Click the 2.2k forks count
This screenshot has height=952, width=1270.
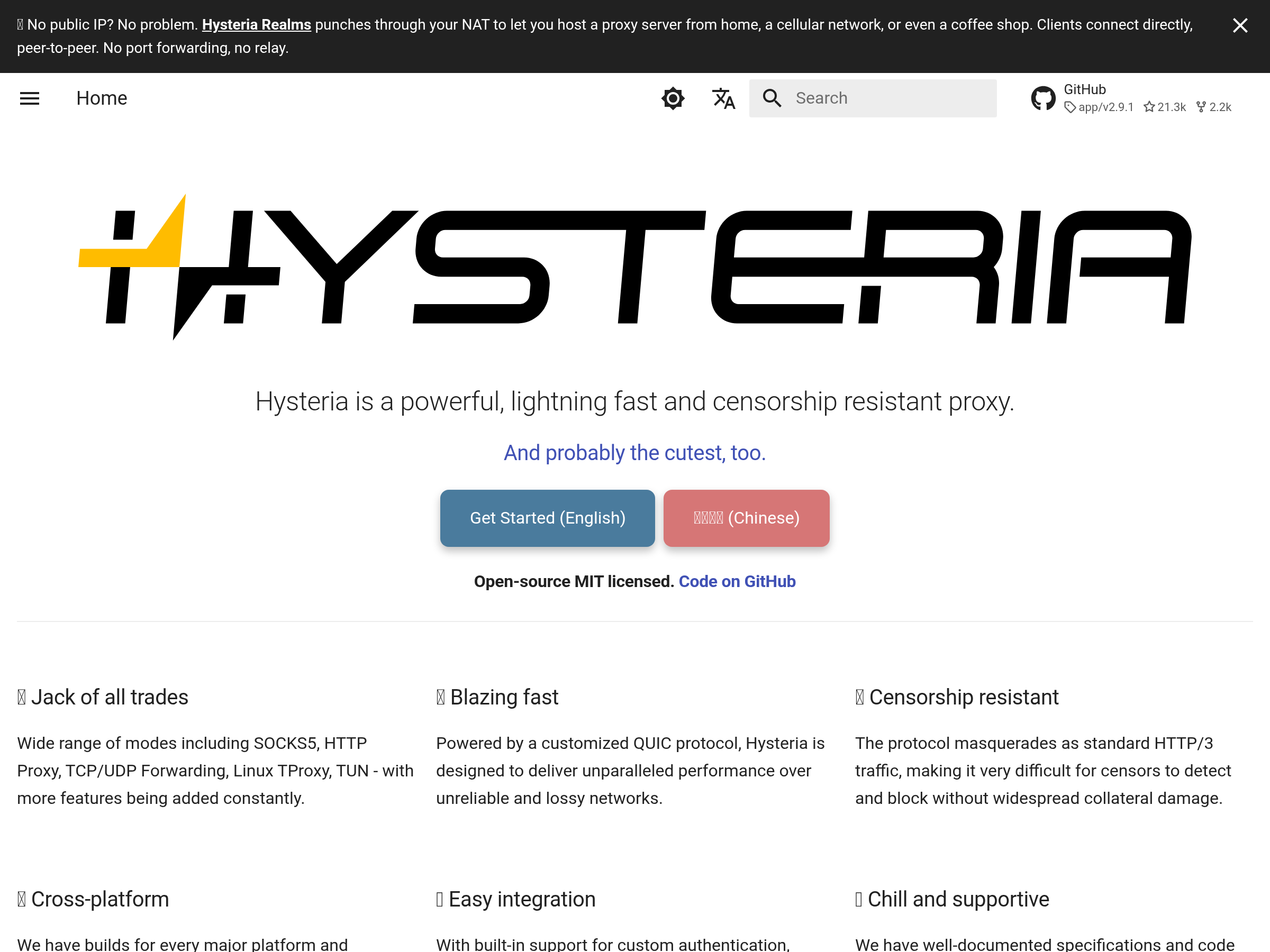click(x=1214, y=107)
